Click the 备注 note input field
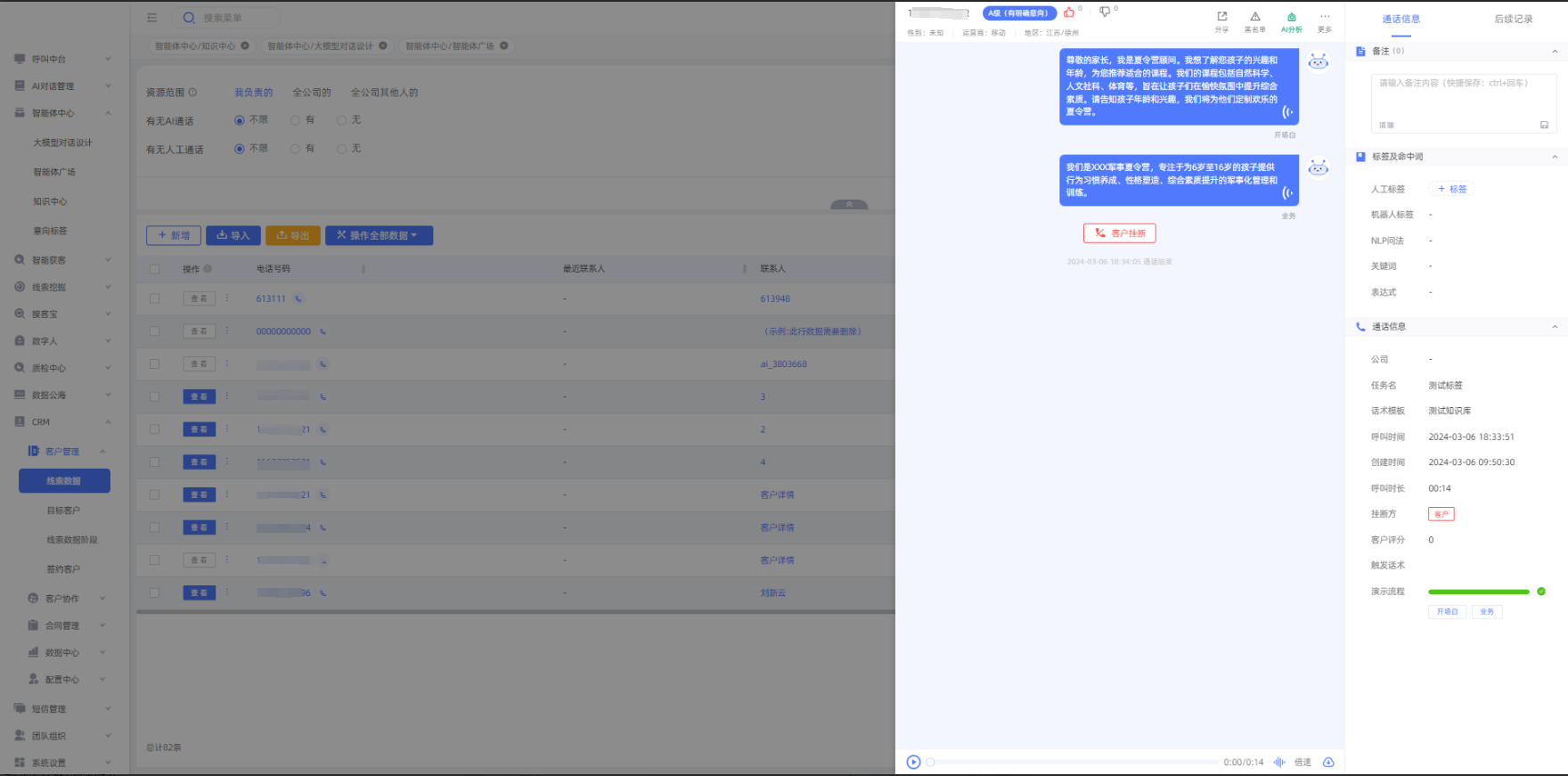 click(1463, 98)
